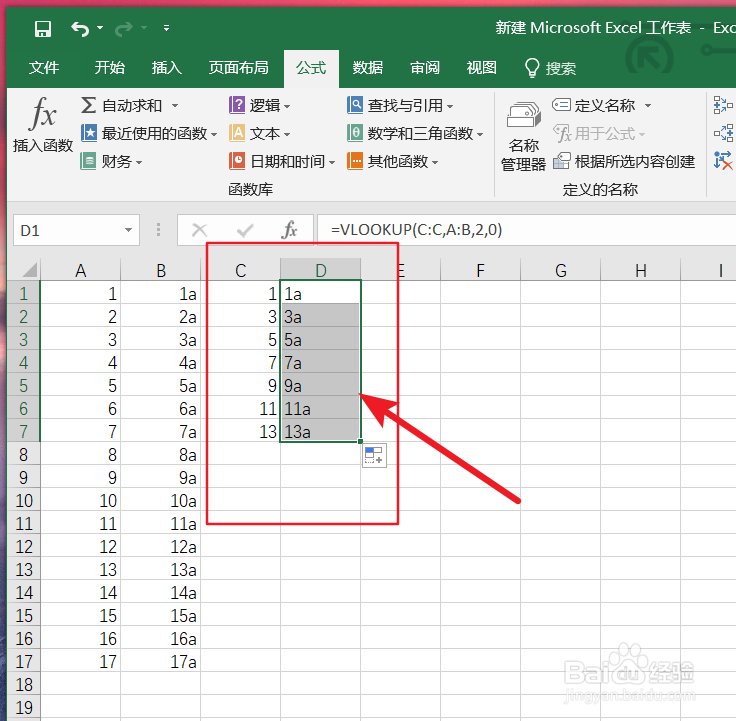The width and height of the screenshot is (736, 721).
Task: Save the workbook with the floppy icon
Action: (43, 29)
